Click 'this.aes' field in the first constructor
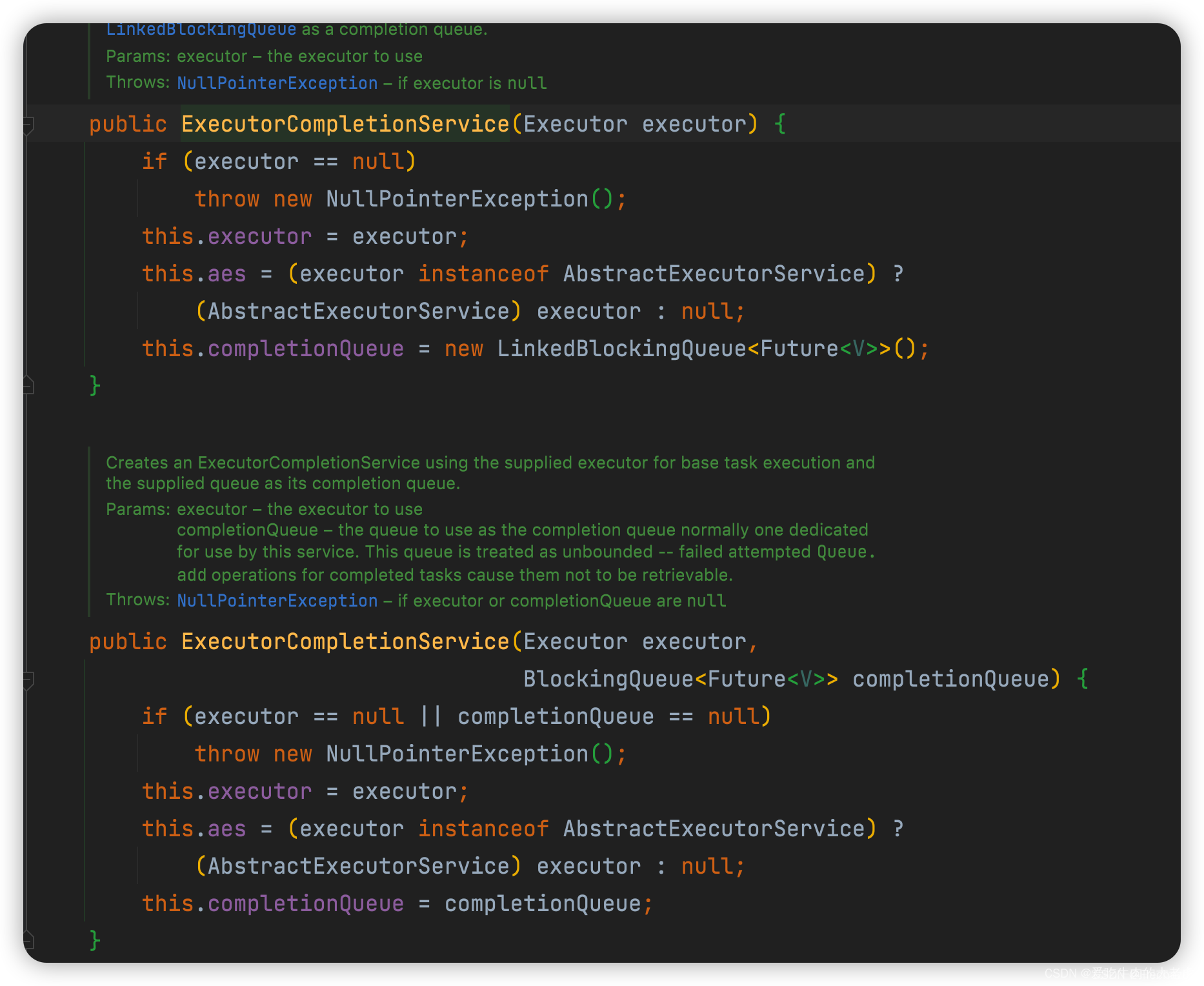 coord(194,274)
